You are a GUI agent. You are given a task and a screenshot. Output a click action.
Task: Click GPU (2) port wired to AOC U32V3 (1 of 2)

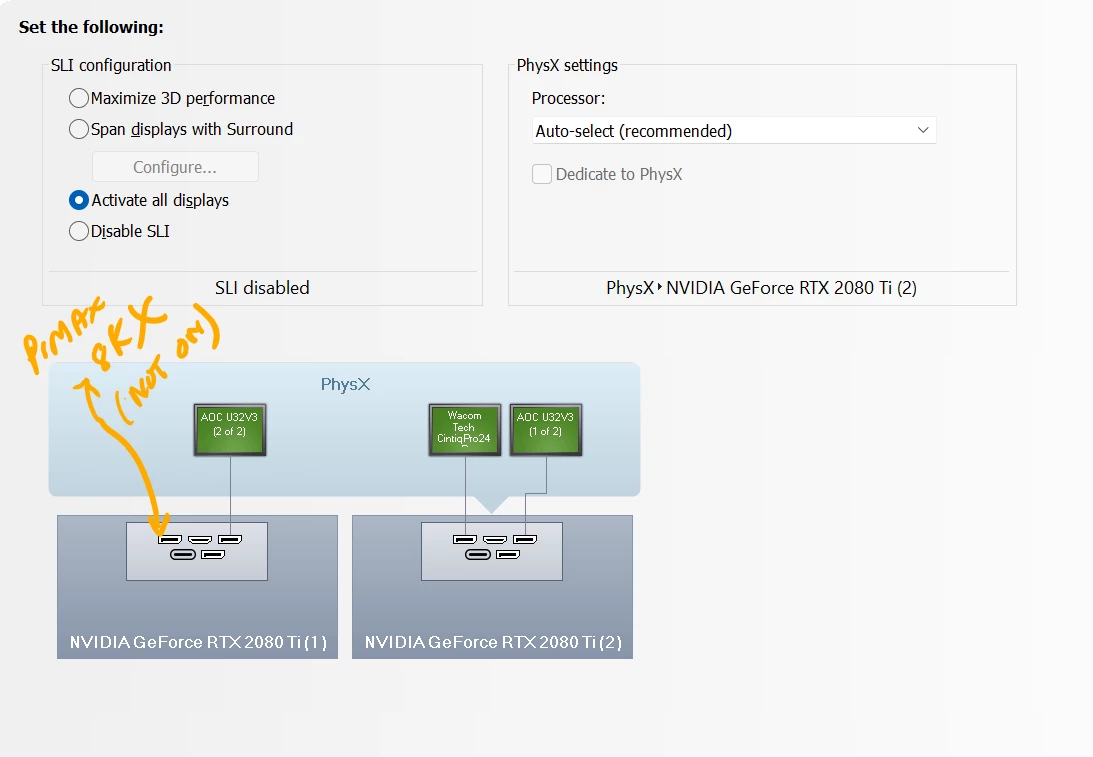pos(525,540)
